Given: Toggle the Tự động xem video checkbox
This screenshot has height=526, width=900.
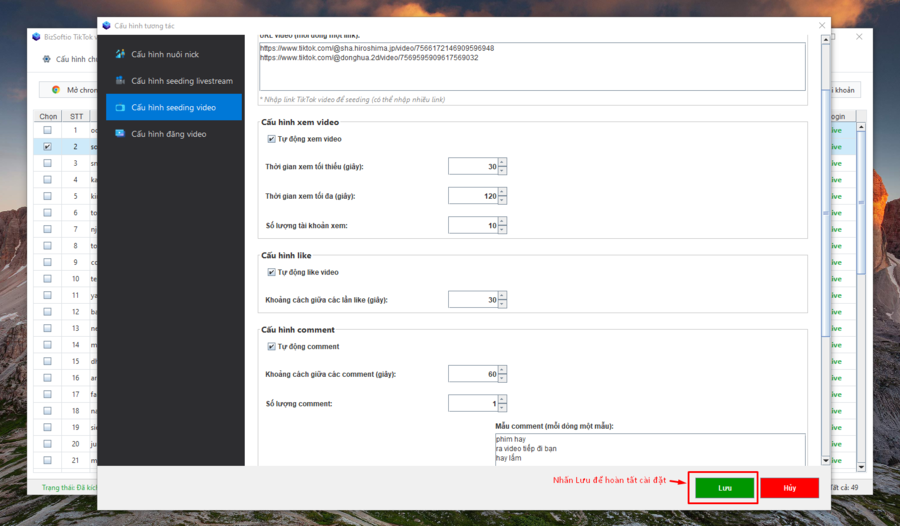Looking at the screenshot, I should (271, 139).
